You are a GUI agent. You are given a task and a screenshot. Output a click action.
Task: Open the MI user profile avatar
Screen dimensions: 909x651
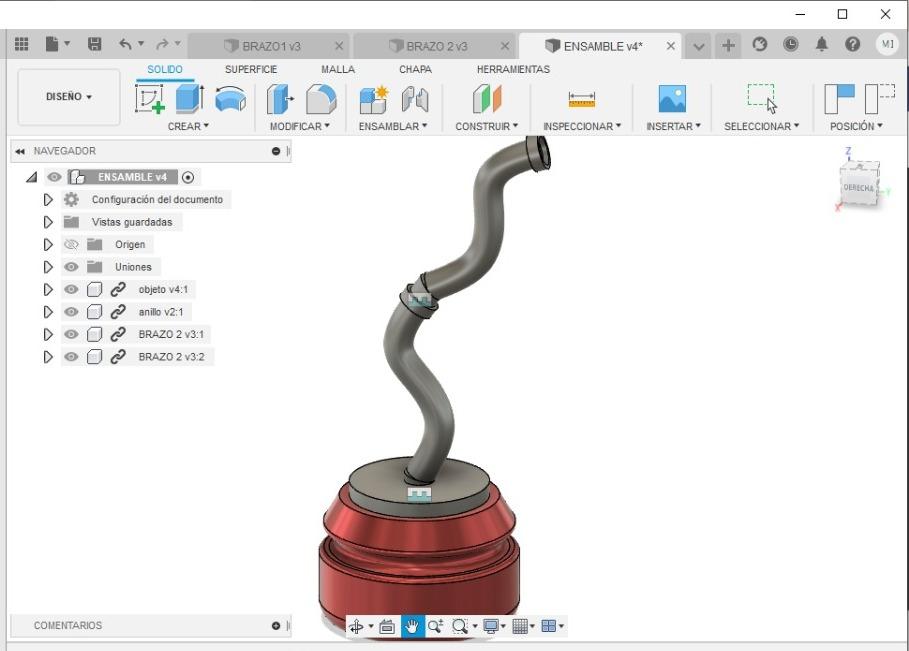pyautogui.click(x=887, y=44)
